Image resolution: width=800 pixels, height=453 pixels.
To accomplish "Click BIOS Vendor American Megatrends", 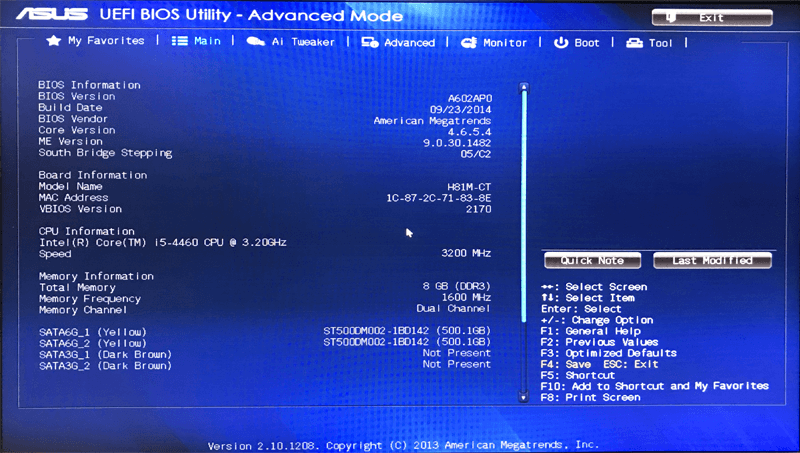I will (x=432, y=120).
